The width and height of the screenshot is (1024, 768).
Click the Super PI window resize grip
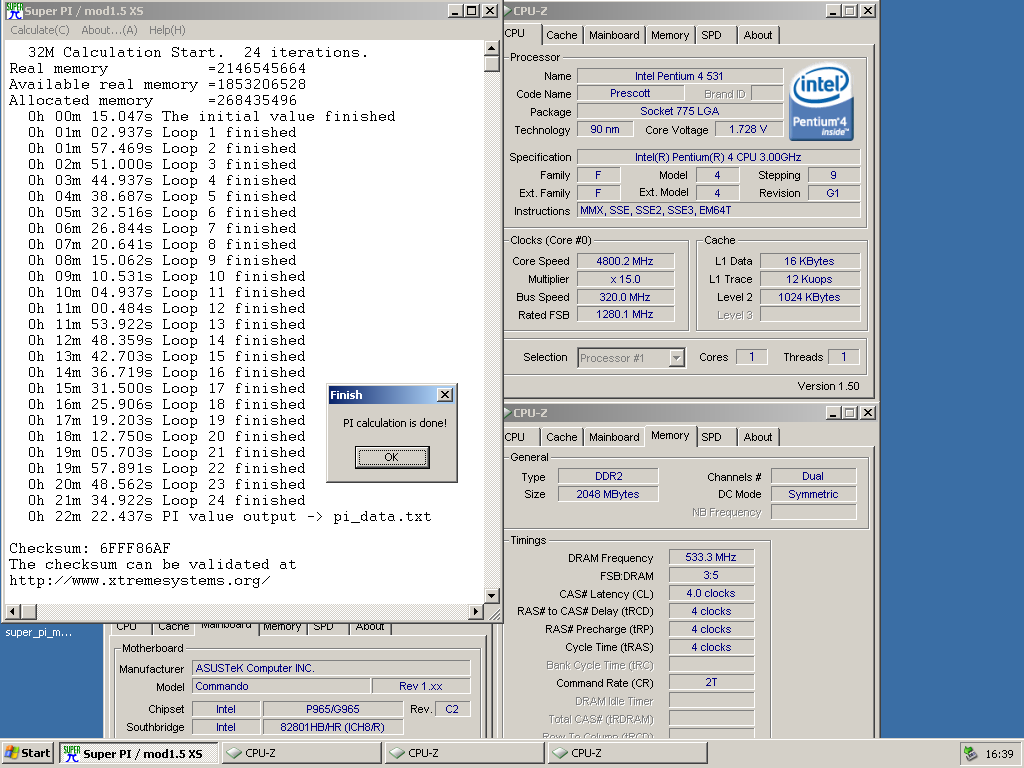point(494,613)
